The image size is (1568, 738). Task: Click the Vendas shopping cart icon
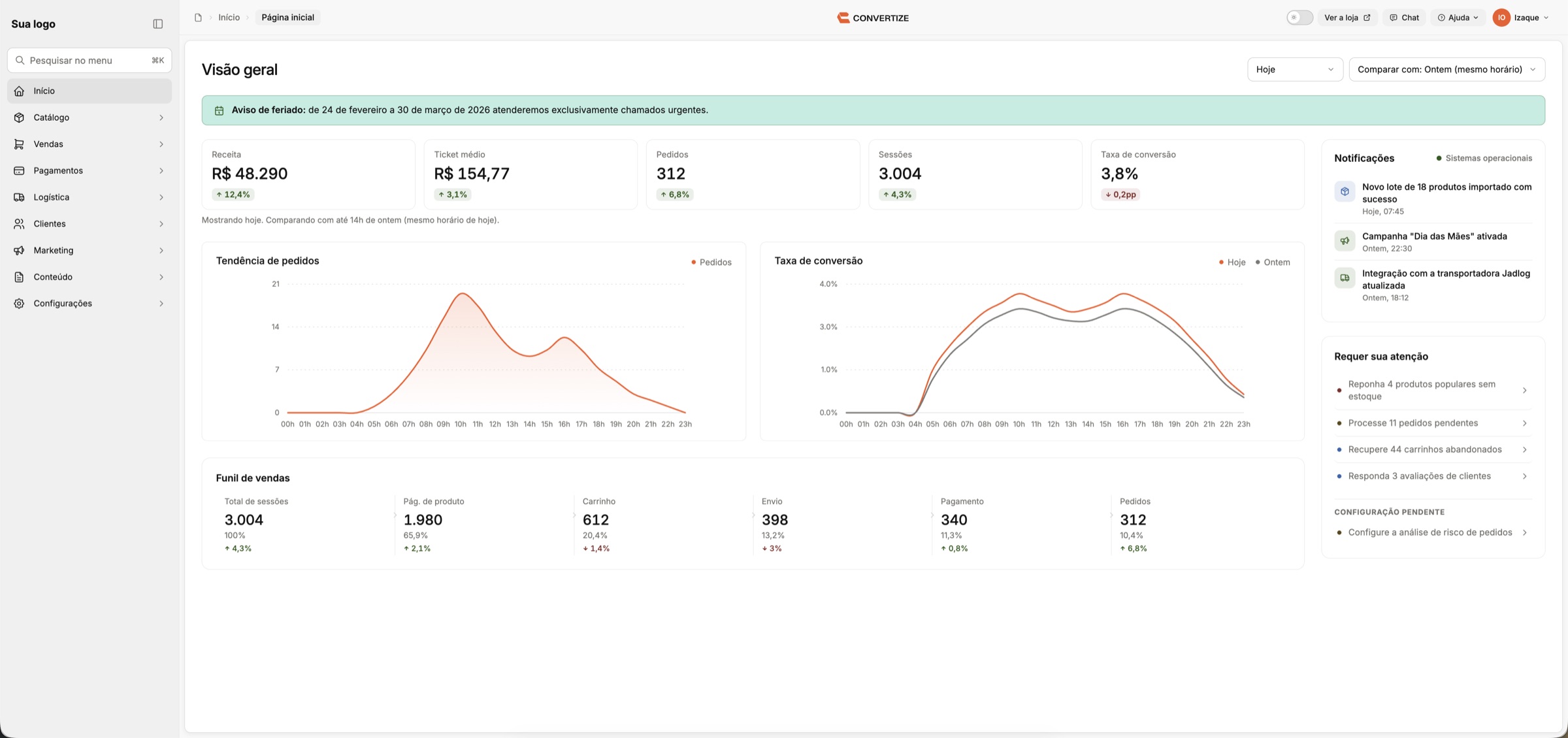tap(19, 144)
